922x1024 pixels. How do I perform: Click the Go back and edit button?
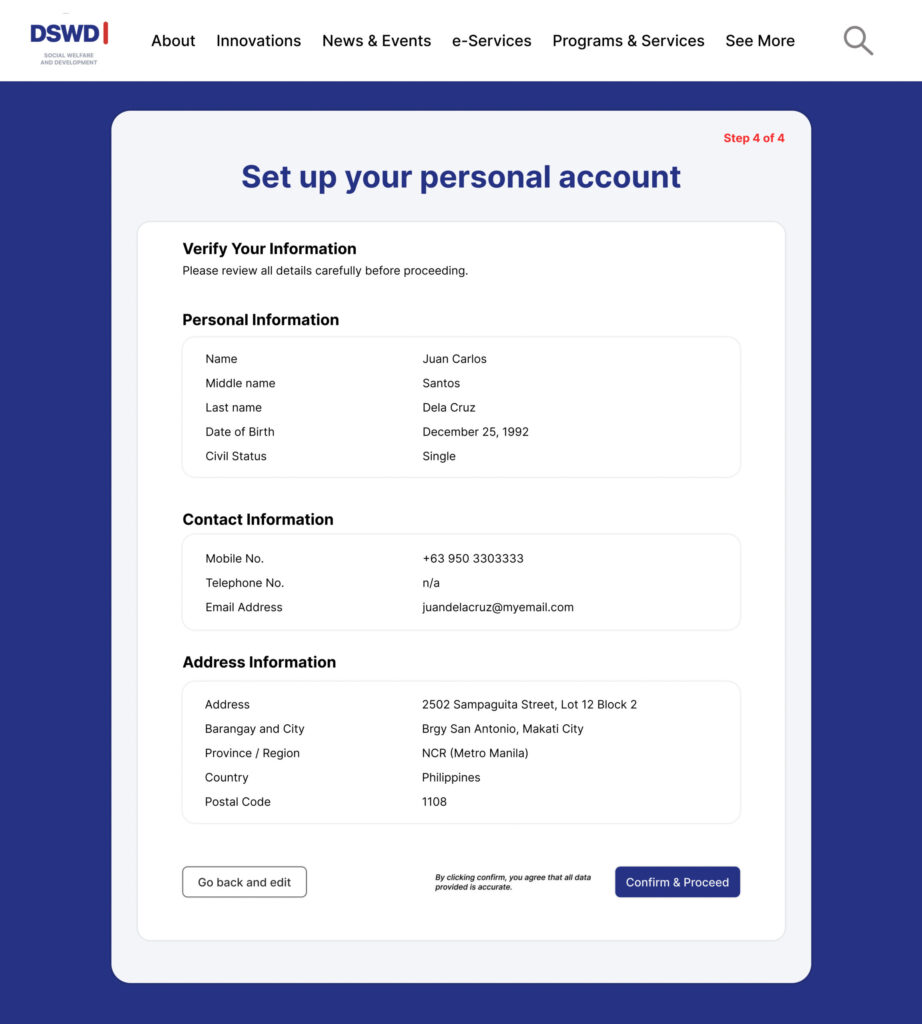(244, 882)
